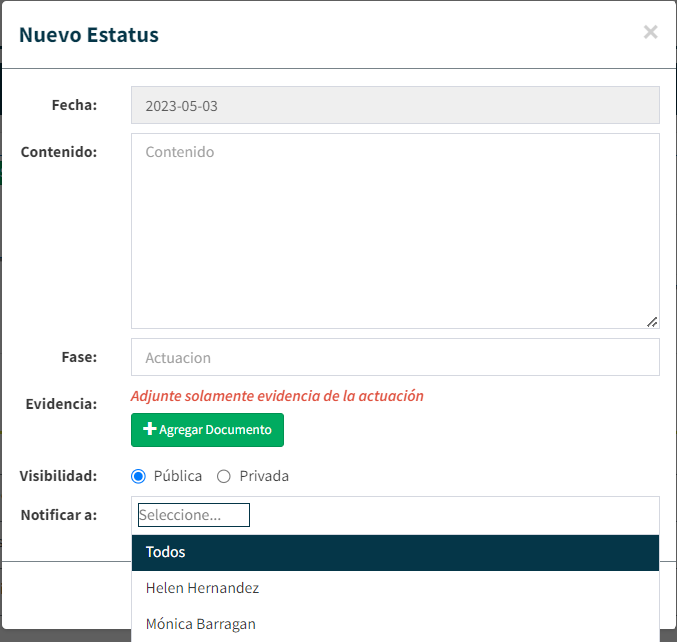The image size is (677, 642).
Task: Click the textarea resize handle
Action: point(652,322)
